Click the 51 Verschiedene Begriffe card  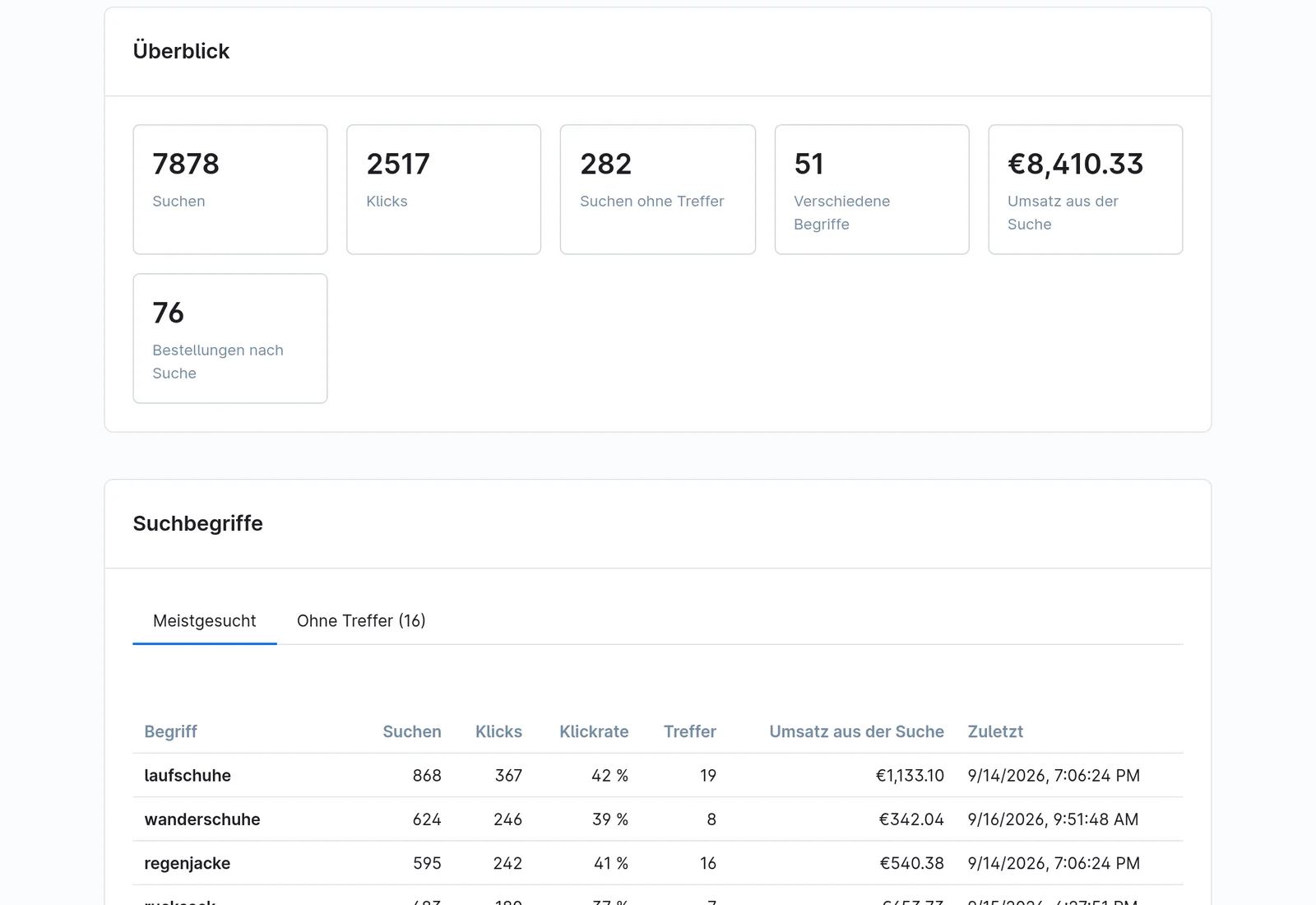pos(872,189)
